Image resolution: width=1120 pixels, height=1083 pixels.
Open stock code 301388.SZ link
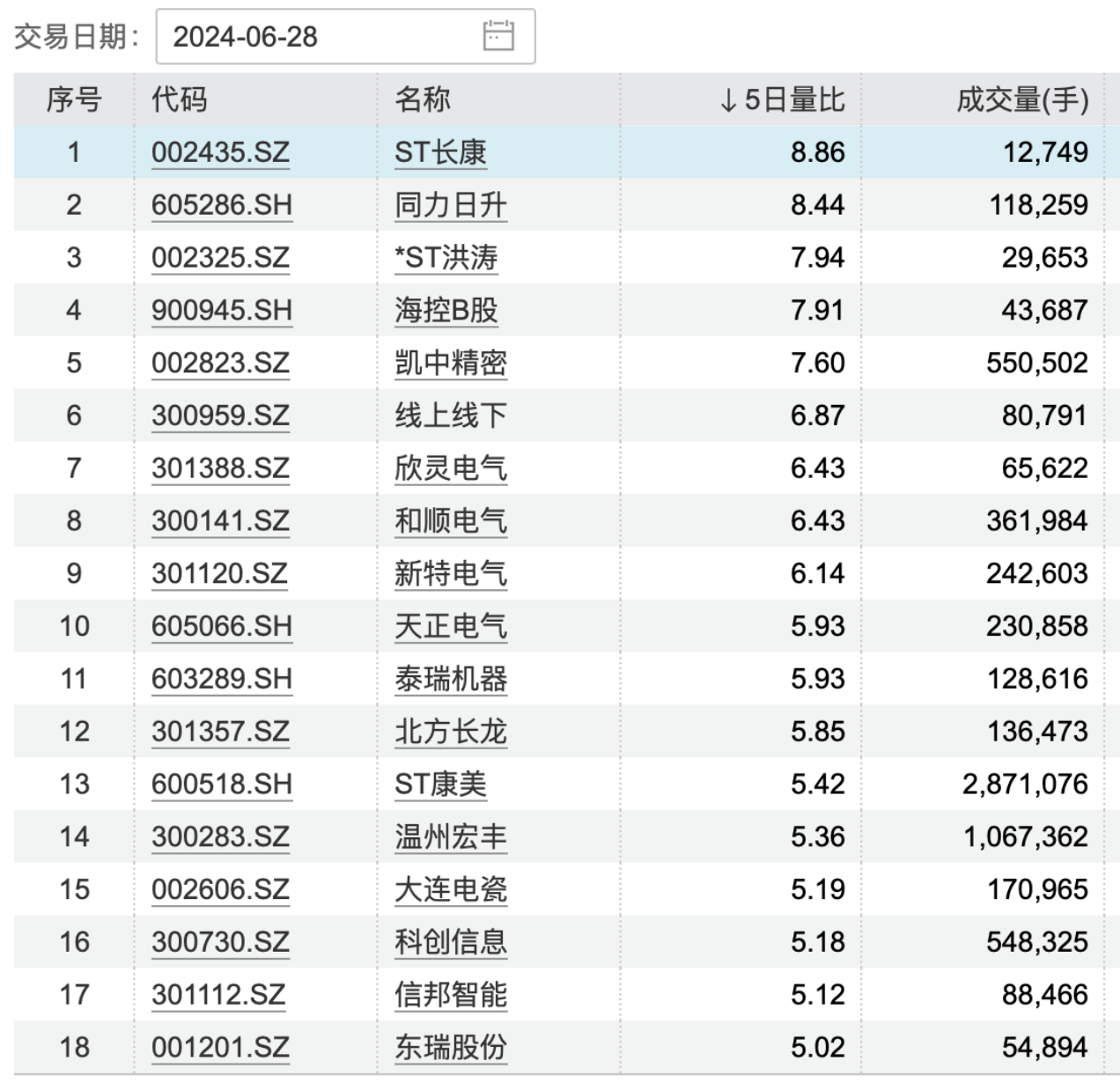pyautogui.click(x=220, y=468)
